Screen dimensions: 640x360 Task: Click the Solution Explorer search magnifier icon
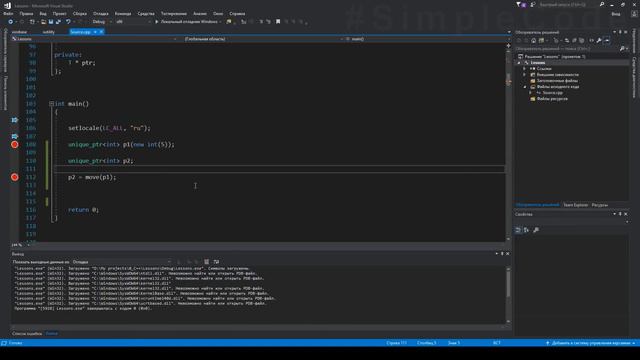(x=622, y=49)
